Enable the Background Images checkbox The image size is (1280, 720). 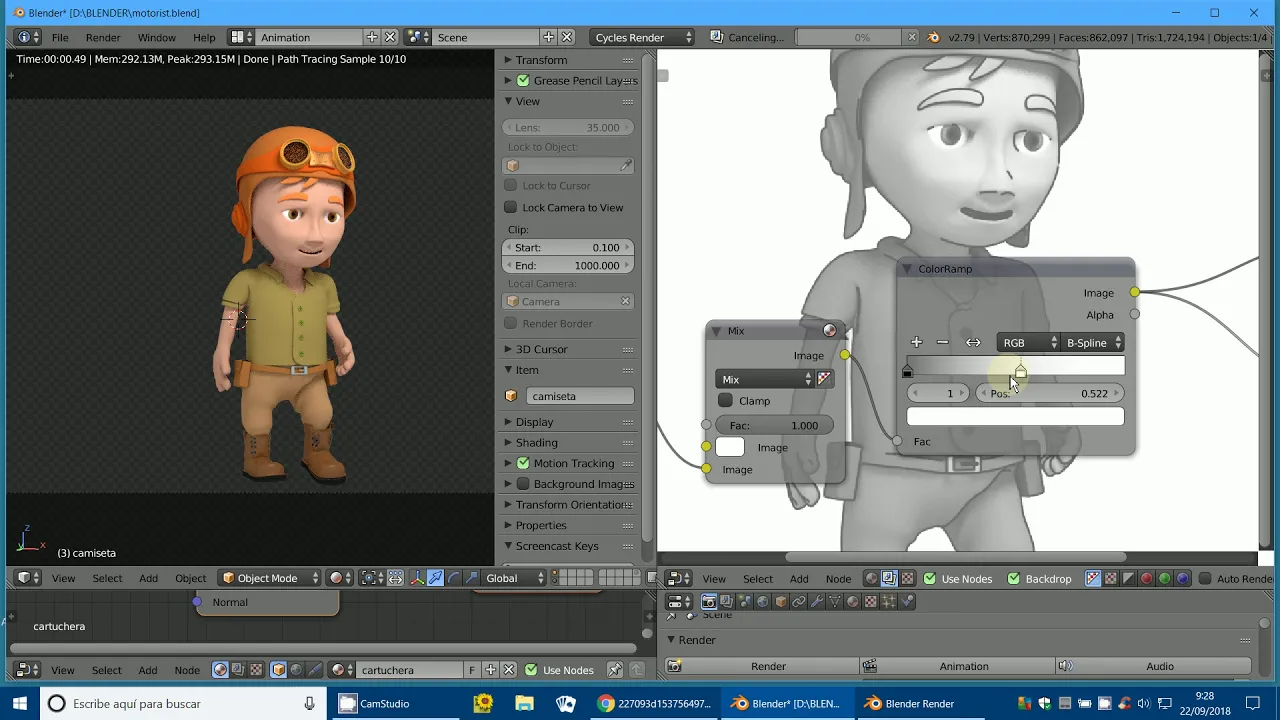[523, 484]
